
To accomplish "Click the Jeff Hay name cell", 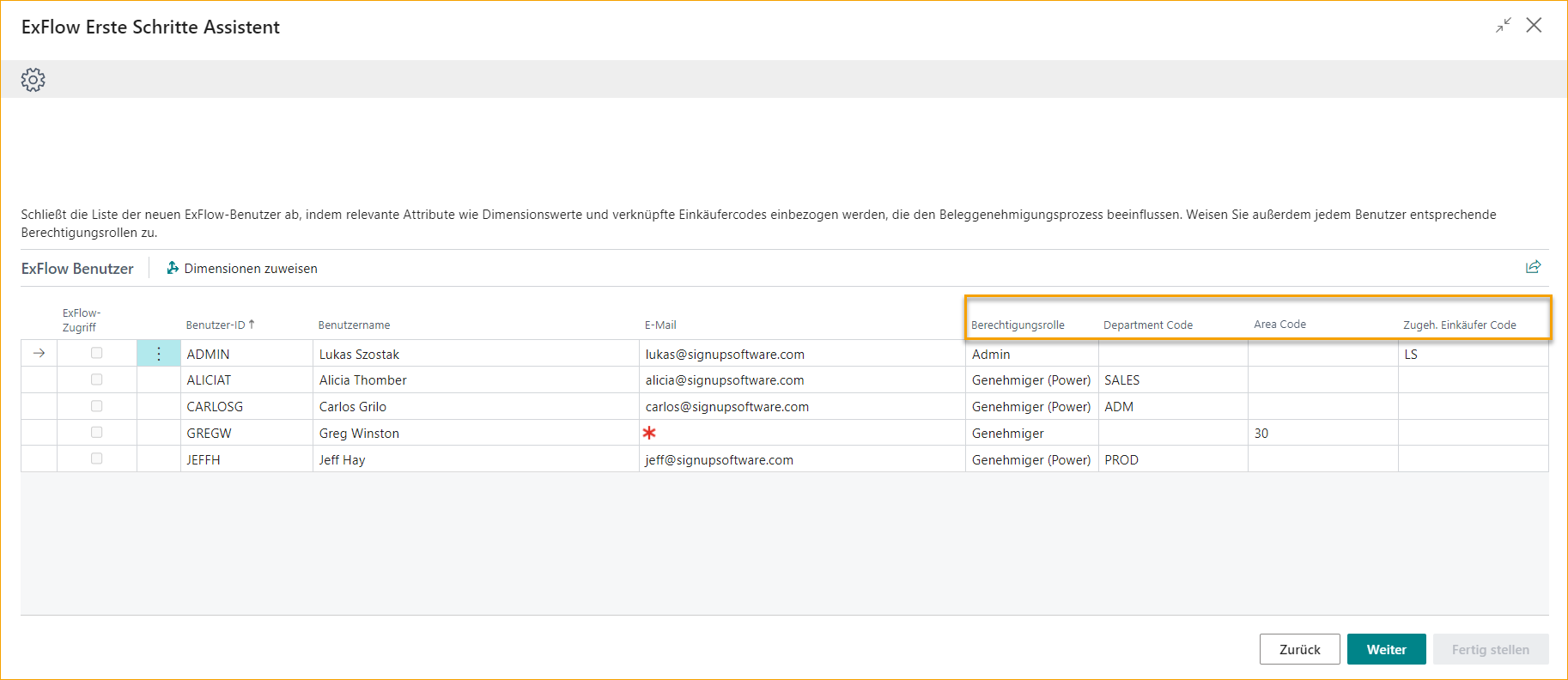I will coord(476,460).
